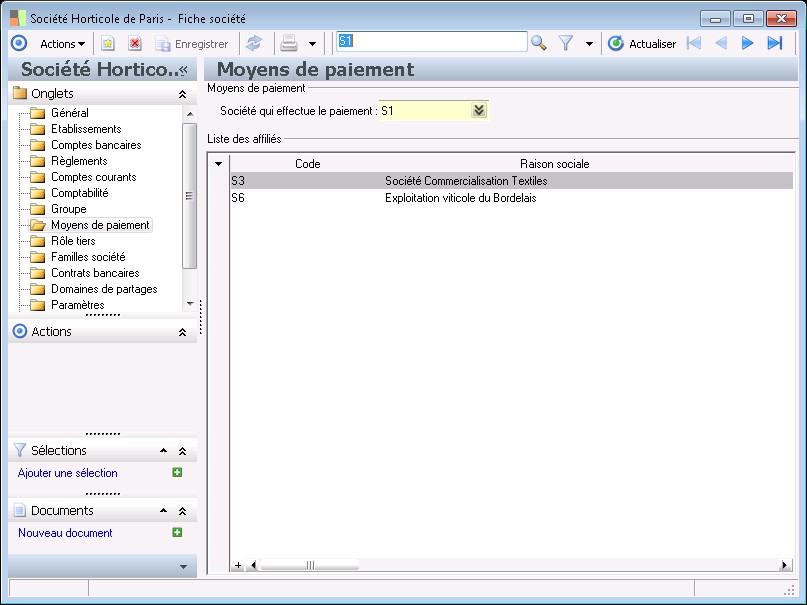Click the delete record red X icon
This screenshot has width=807, height=605.
tap(135, 44)
